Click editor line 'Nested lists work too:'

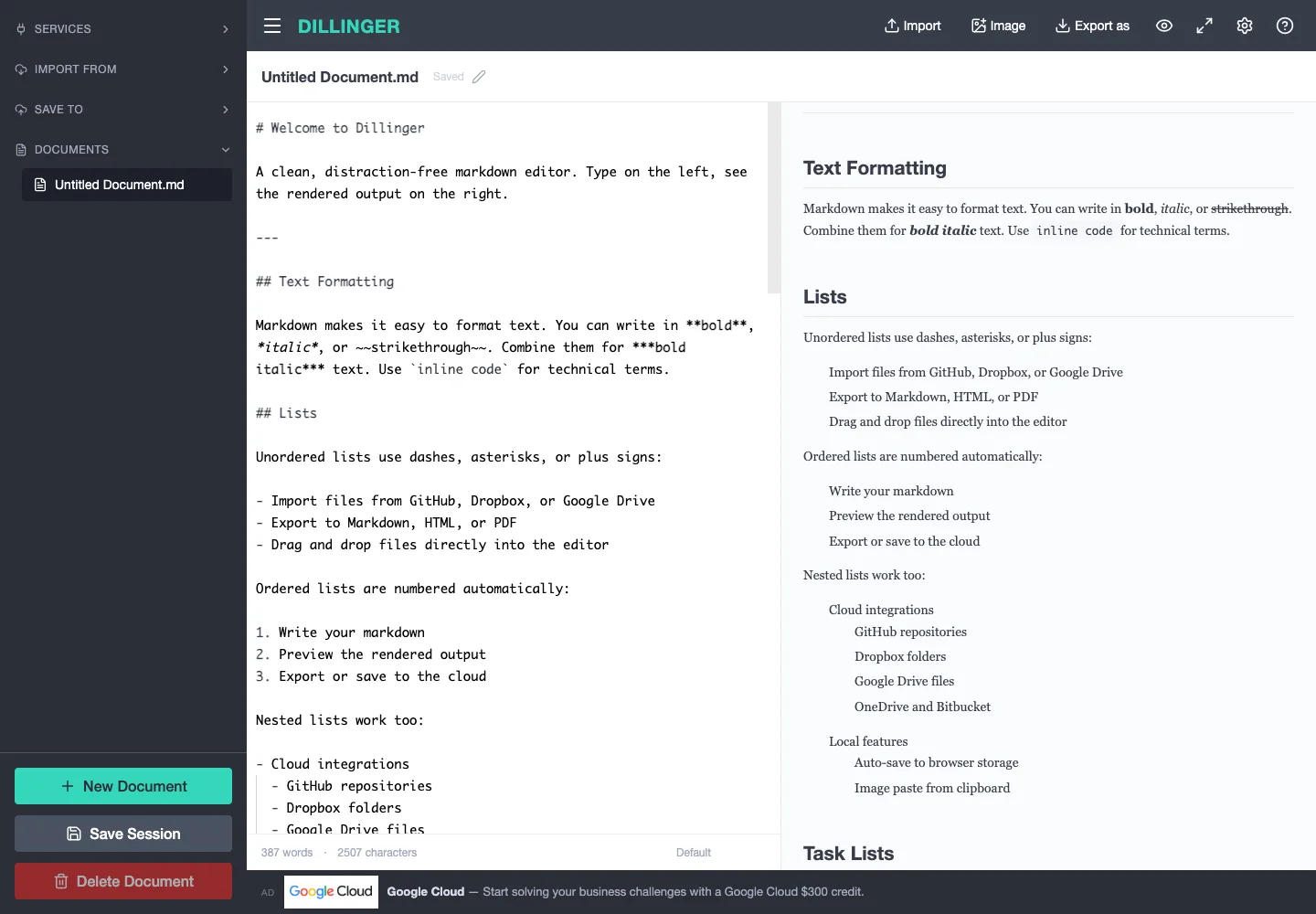(339, 720)
